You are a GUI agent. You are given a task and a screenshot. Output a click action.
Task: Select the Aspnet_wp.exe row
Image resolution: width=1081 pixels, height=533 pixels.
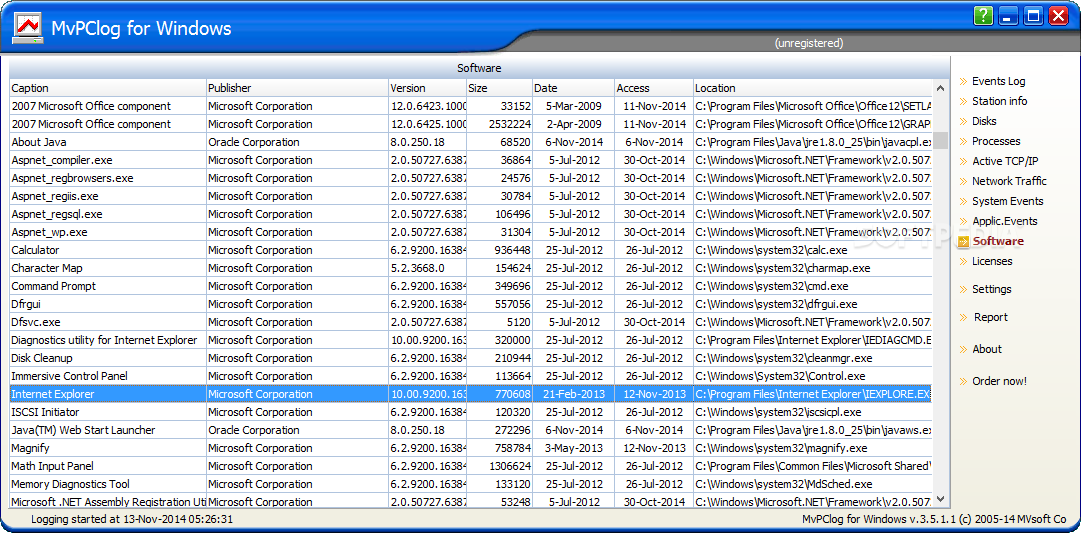tap(471, 232)
